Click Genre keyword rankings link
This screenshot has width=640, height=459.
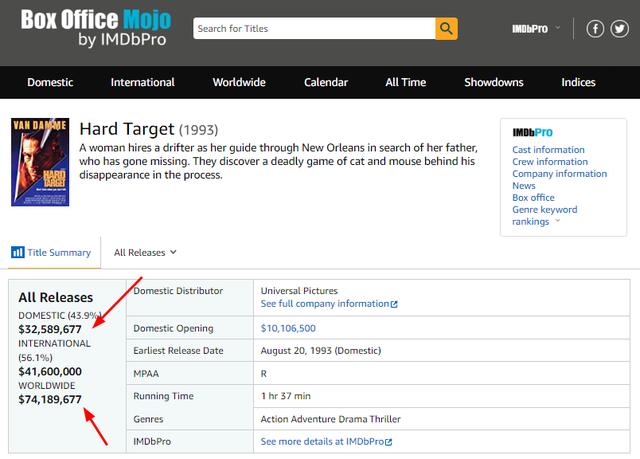(544, 215)
